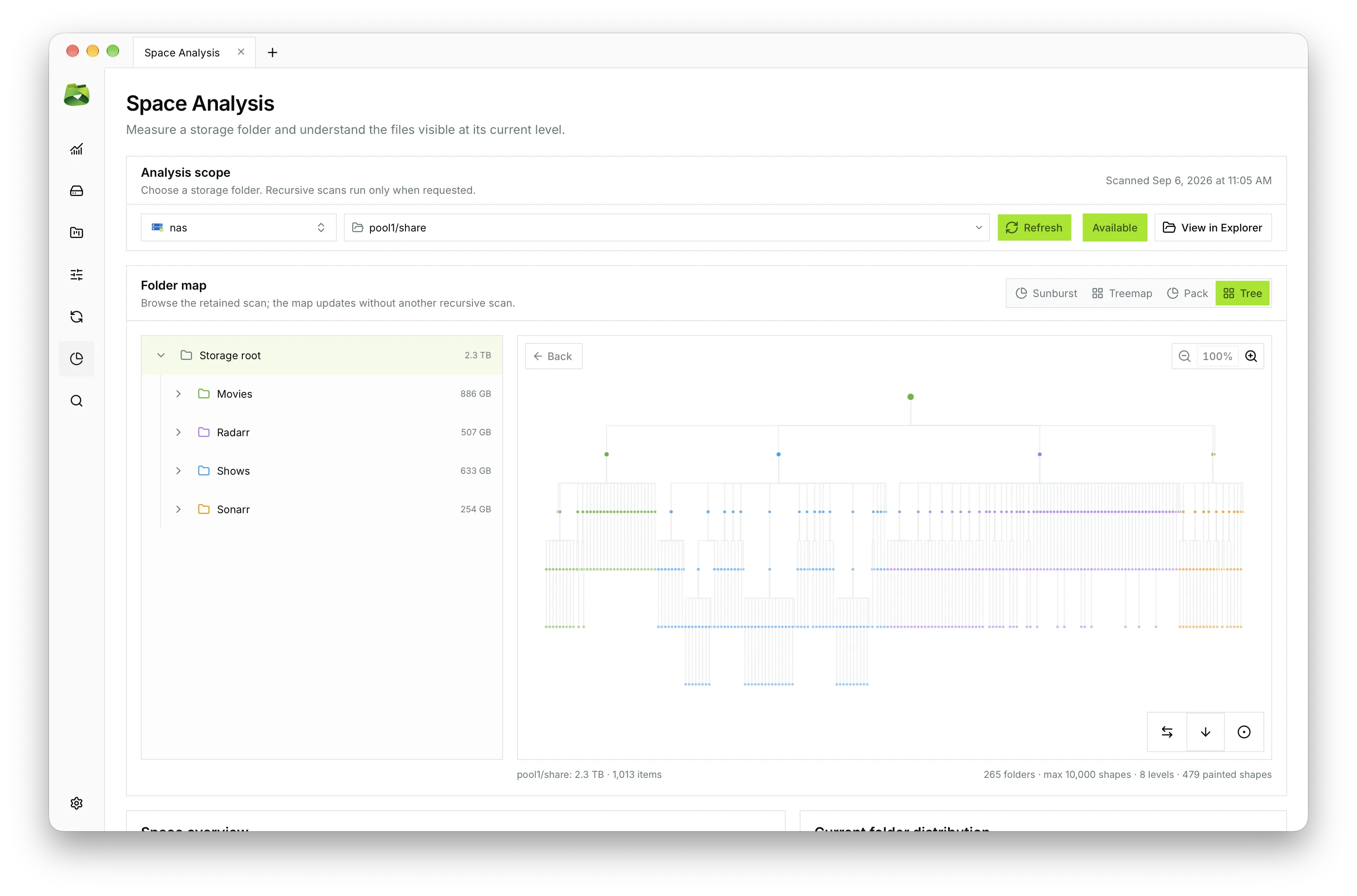This screenshot has width=1357, height=896.
Task: Open the Space Analysis pie sidebar icon
Action: (77, 359)
